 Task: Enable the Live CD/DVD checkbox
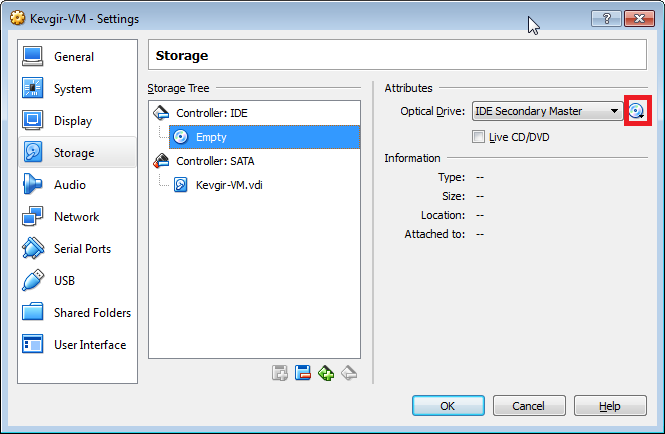point(479,137)
